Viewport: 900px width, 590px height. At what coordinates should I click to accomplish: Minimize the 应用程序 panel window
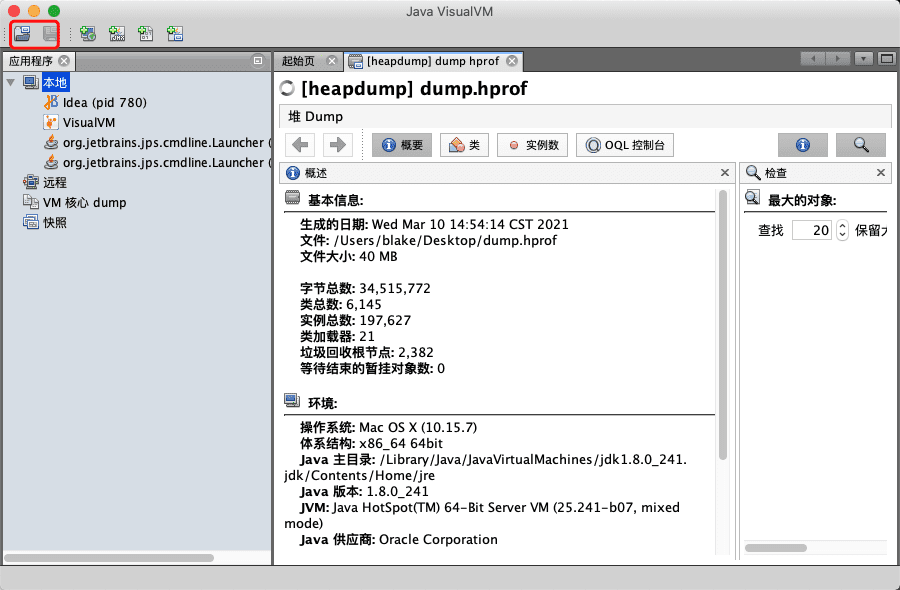point(258,60)
